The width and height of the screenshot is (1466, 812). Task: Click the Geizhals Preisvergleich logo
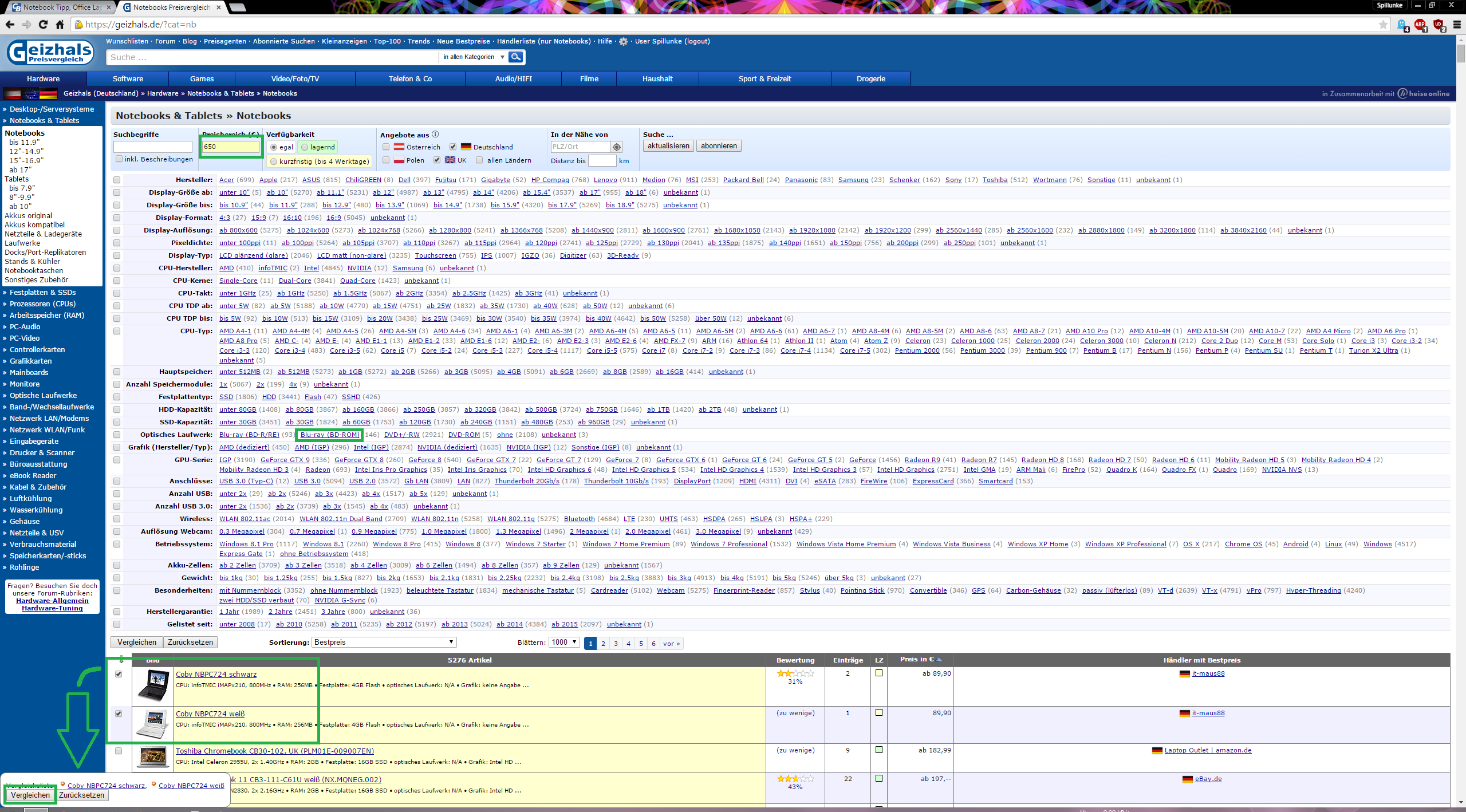(50, 53)
